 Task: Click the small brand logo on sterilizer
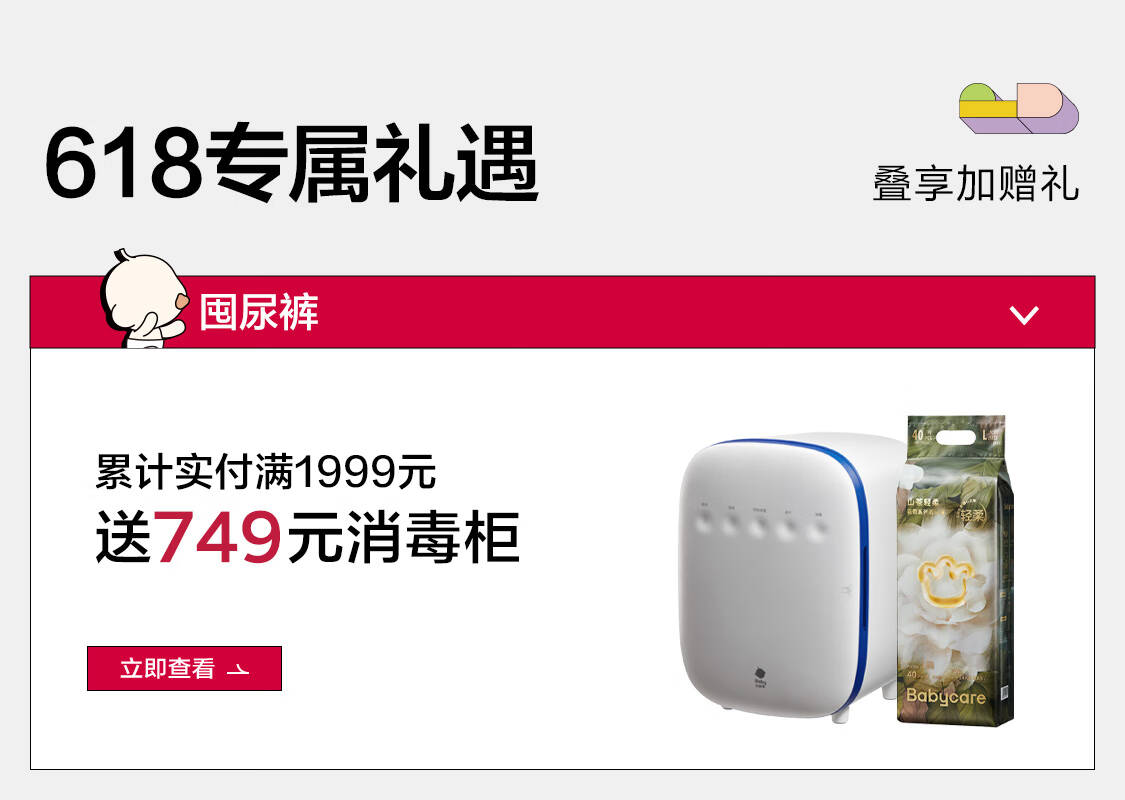(x=761, y=678)
